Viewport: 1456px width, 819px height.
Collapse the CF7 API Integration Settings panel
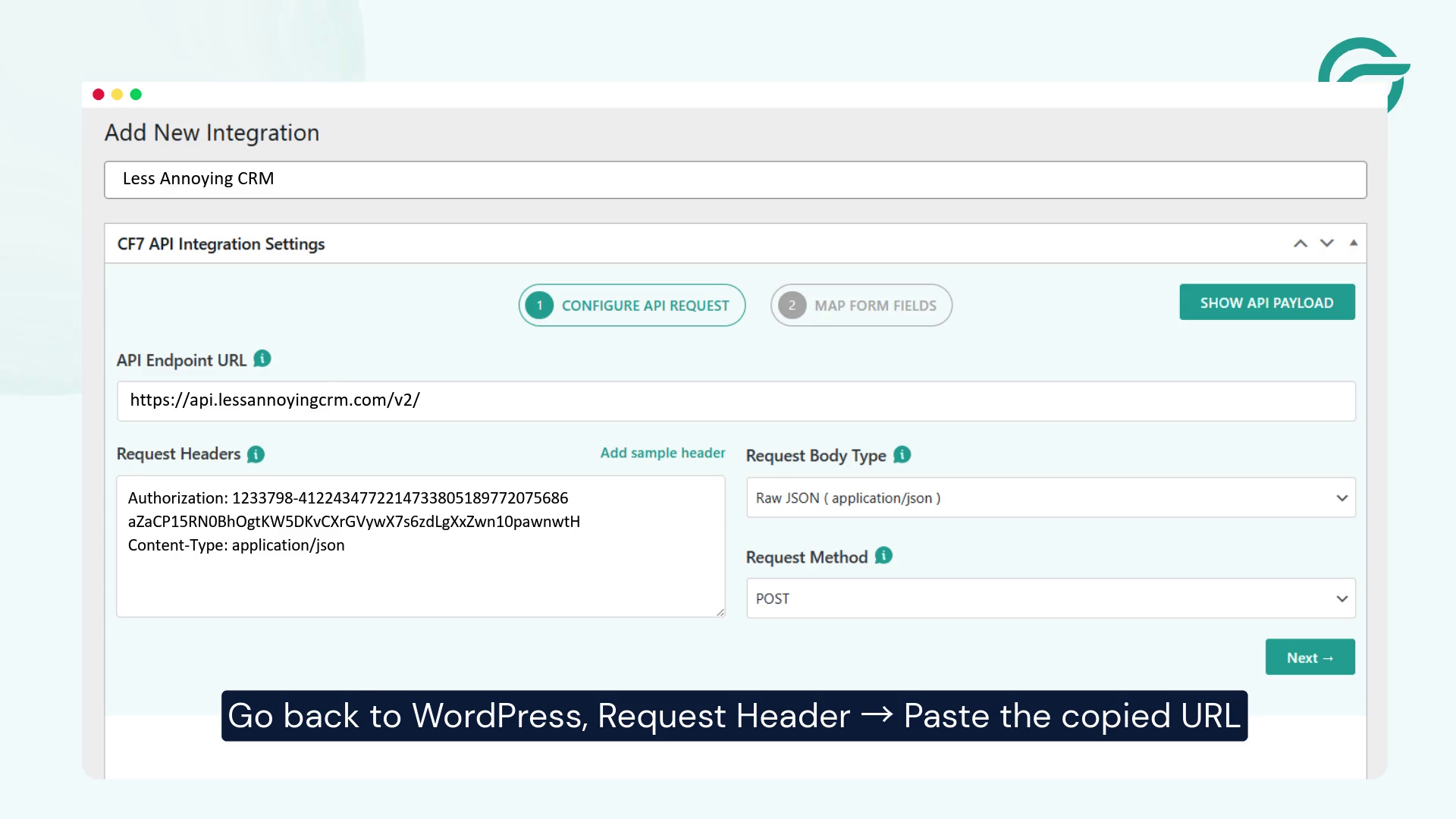[x=1354, y=243]
